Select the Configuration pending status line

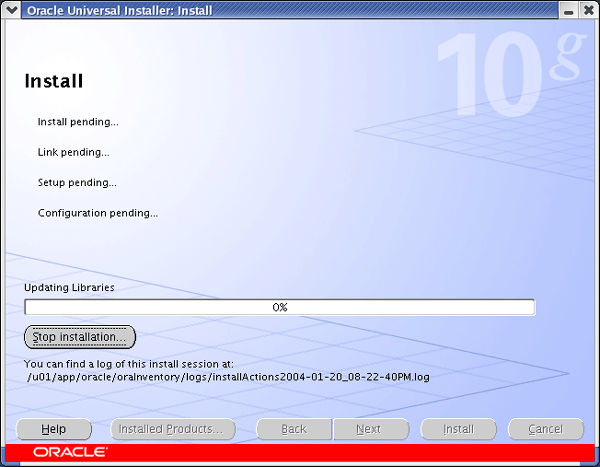[x=98, y=213]
